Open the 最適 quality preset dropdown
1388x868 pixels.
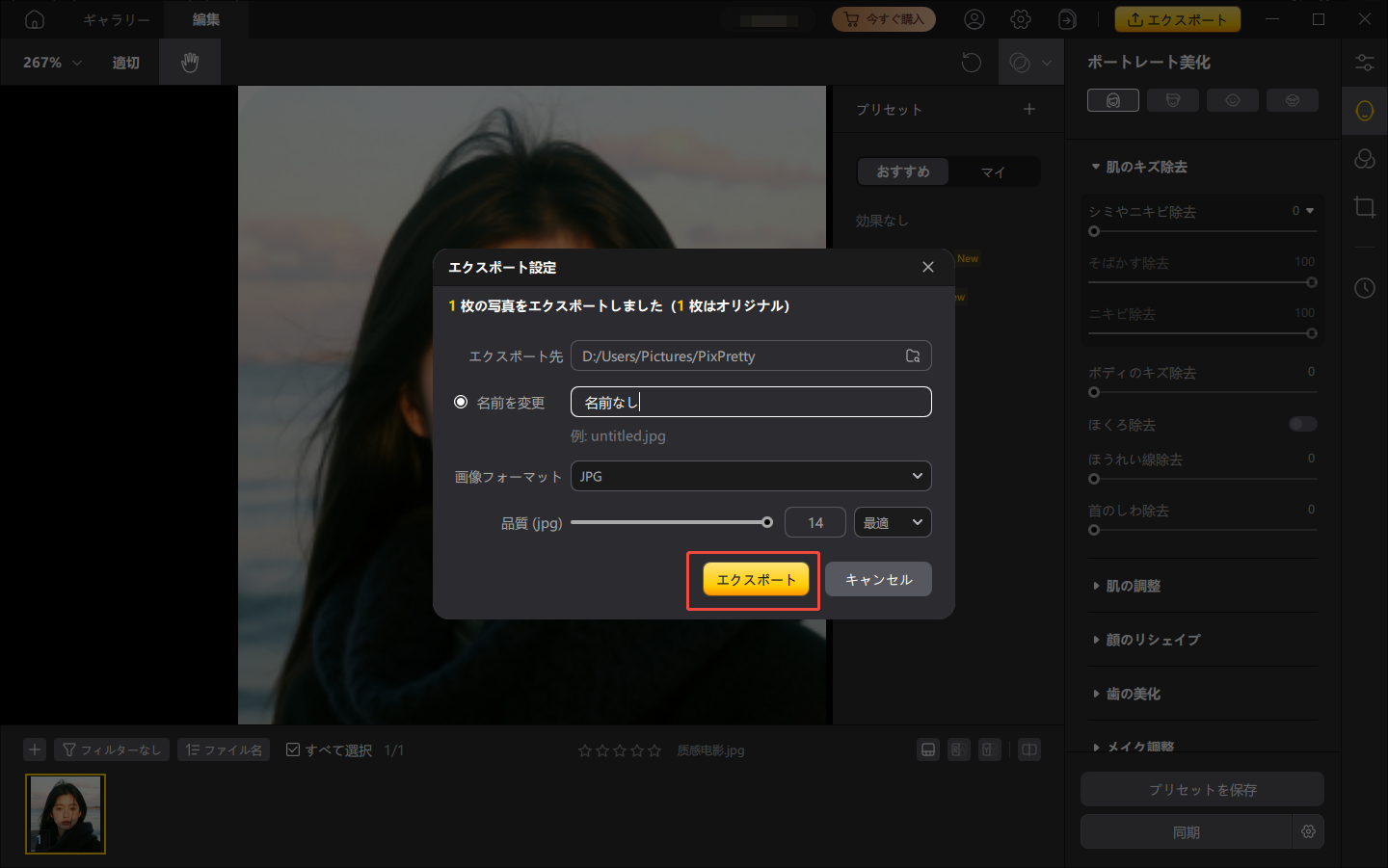892,521
